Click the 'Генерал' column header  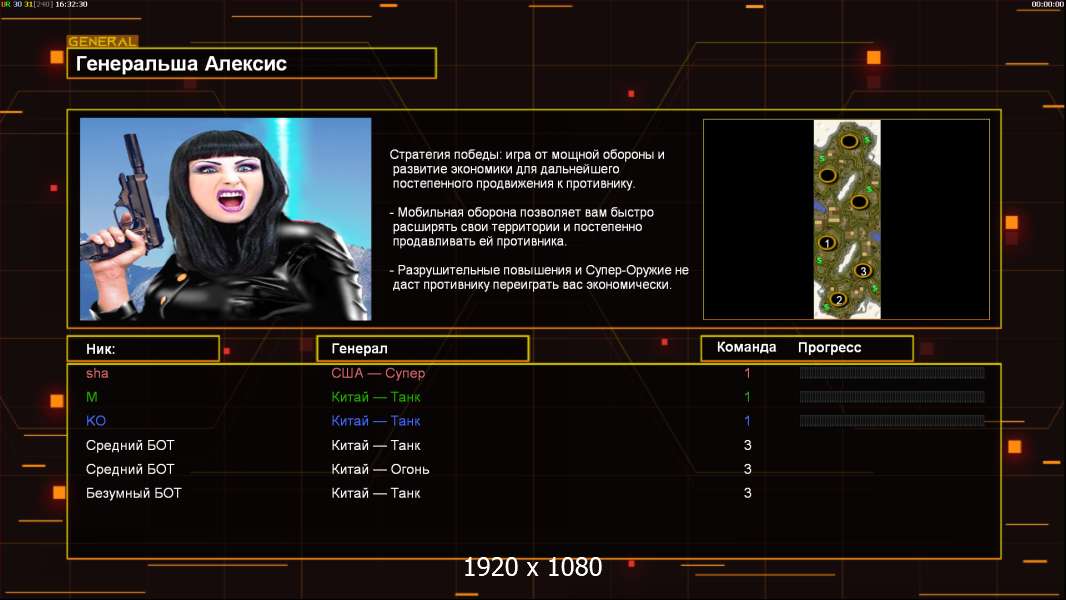[x=422, y=349]
